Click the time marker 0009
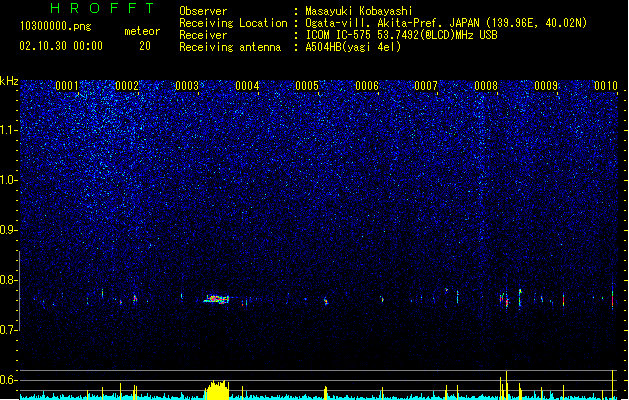The width and height of the screenshot is (629, 400). pos(546,86)
